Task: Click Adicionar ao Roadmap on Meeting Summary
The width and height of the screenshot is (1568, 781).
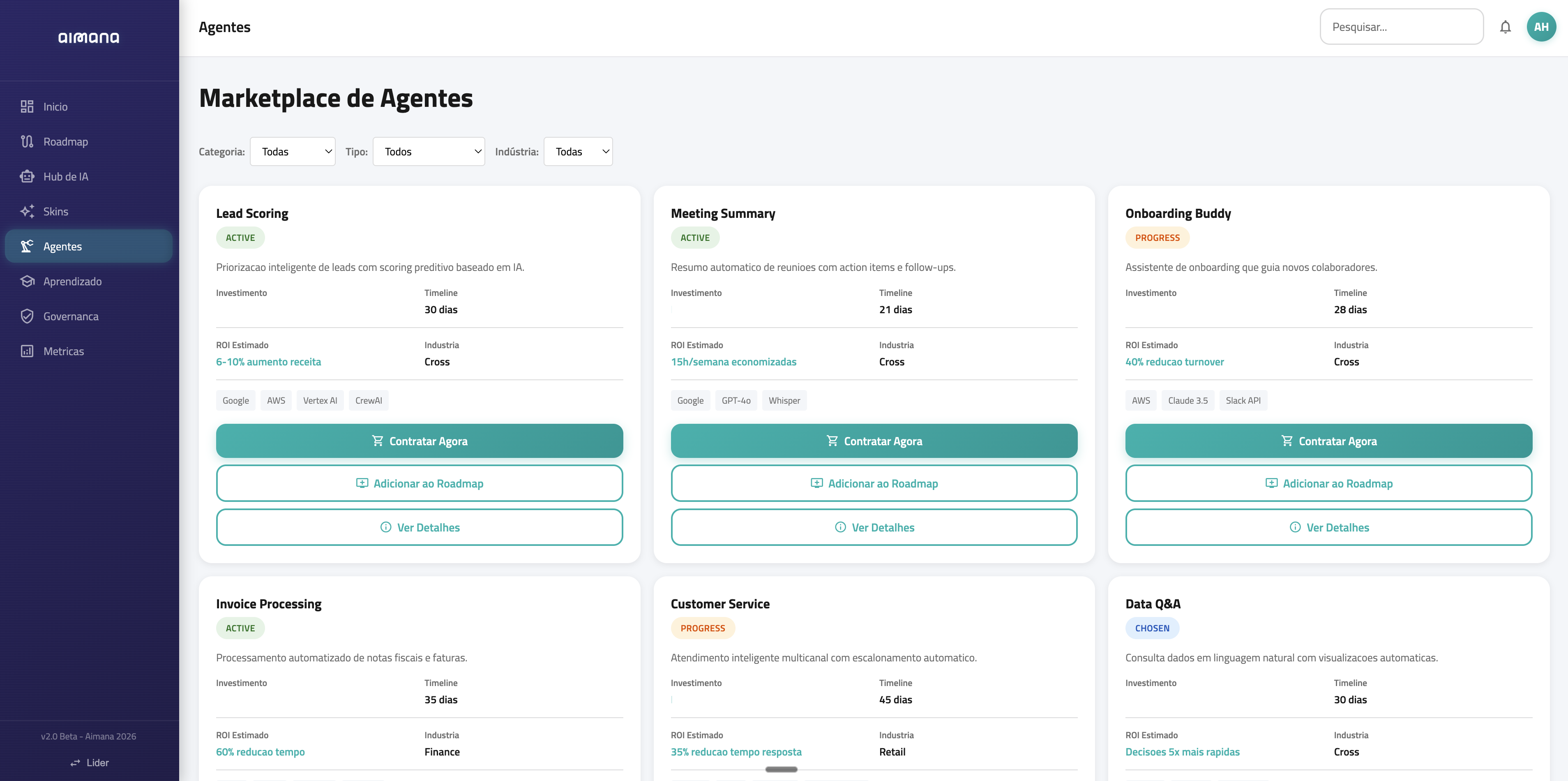Action: [874, 483]
